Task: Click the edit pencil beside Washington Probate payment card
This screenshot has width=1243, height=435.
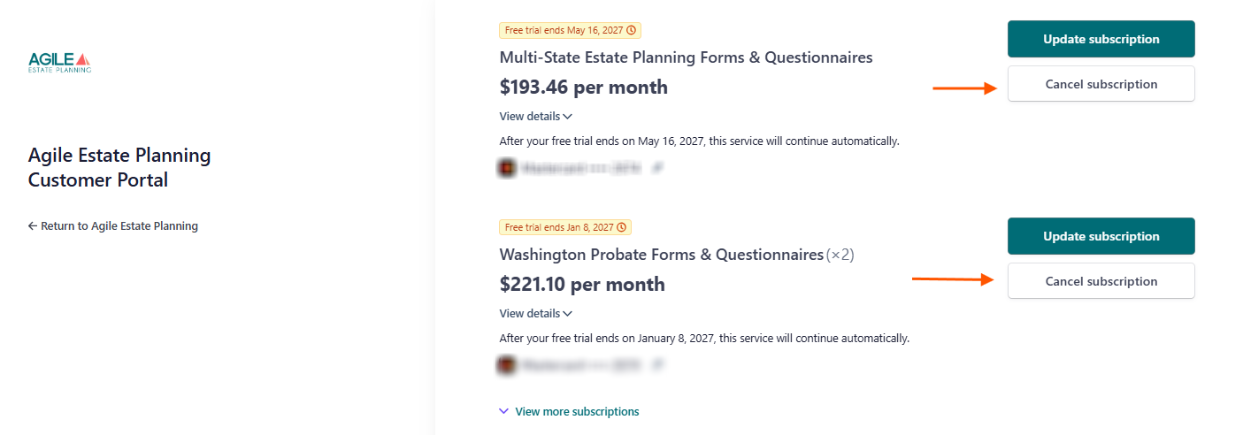Action: 659,365
